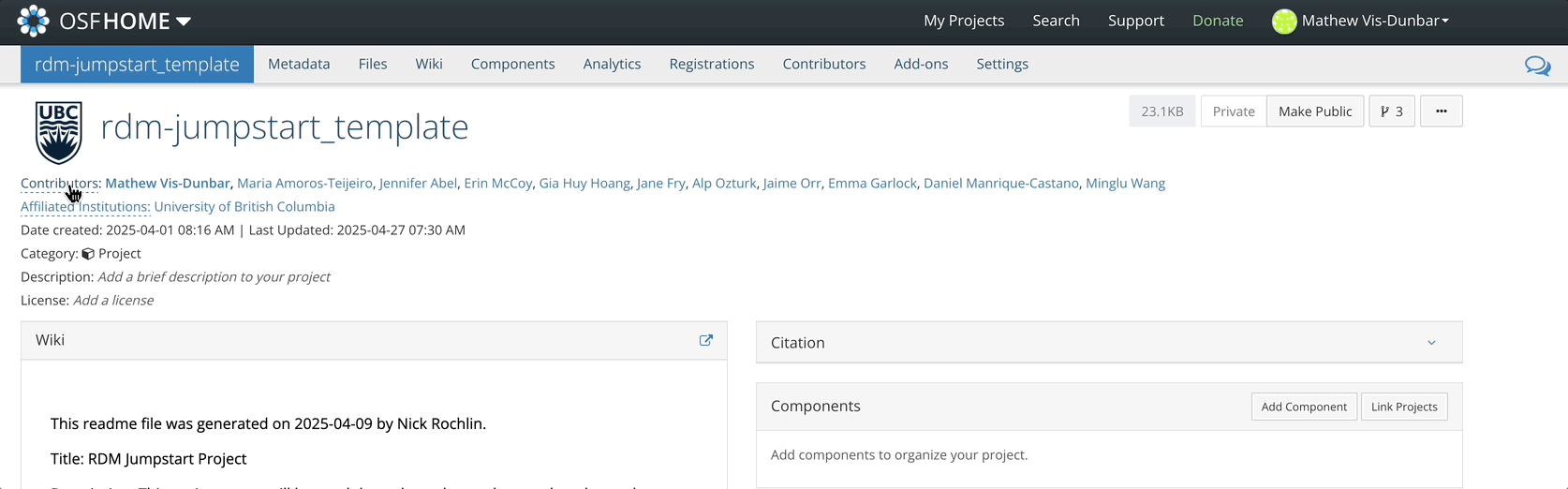Viewport: 1568px width, 489px height.
Task: Open the Mathew Vis-Dunbar account menu
Action: (1375, 21)
